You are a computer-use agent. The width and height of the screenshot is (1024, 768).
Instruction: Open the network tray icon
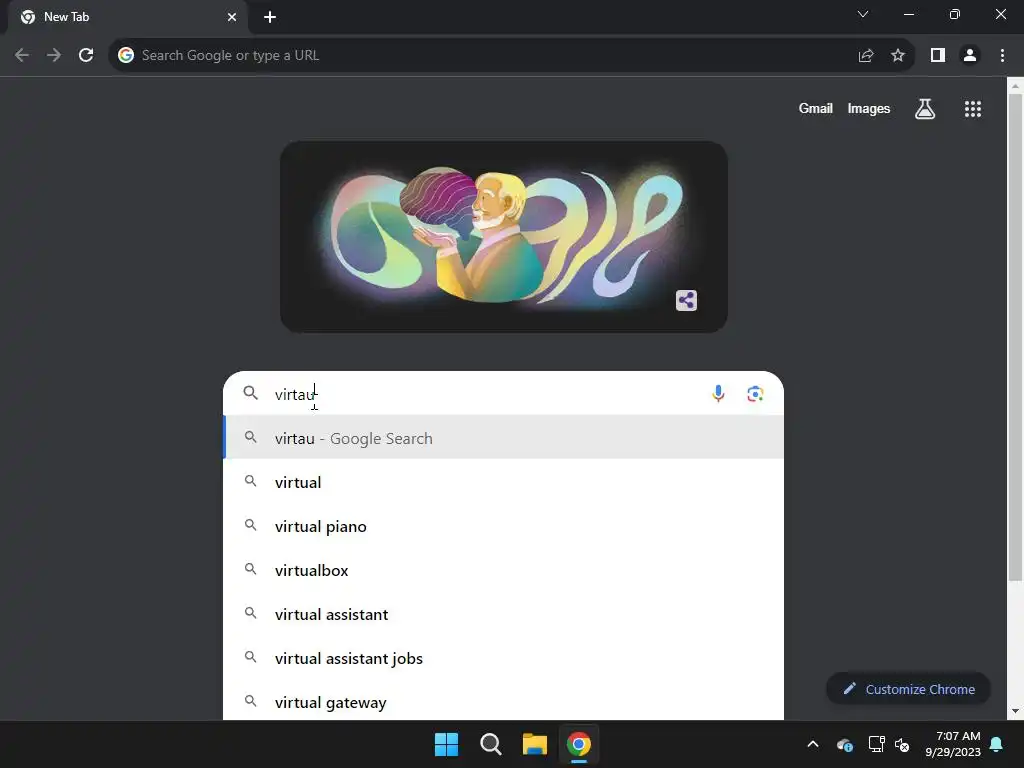(x=876, y=744)
